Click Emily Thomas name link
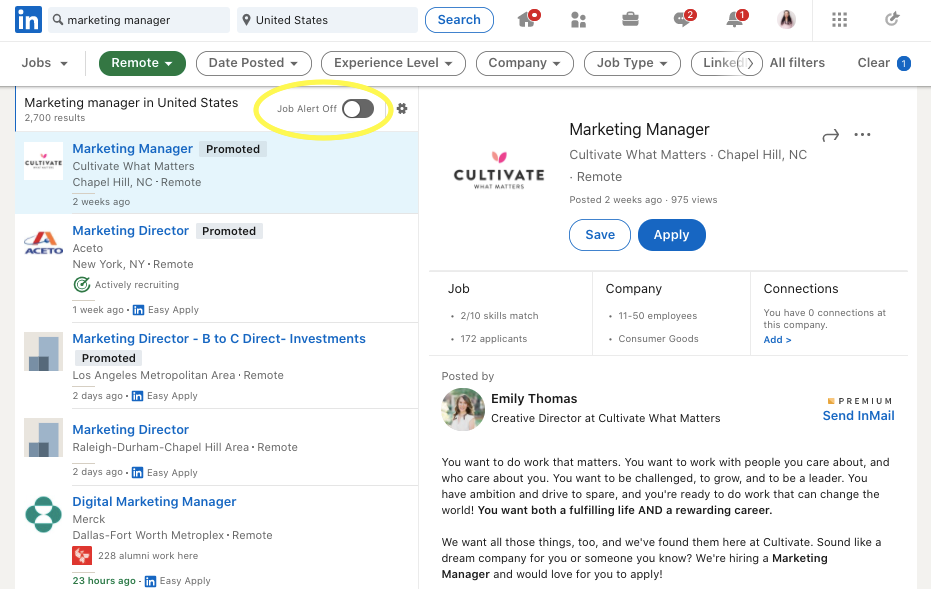This screenshot has height=589, width=931. 534,398
